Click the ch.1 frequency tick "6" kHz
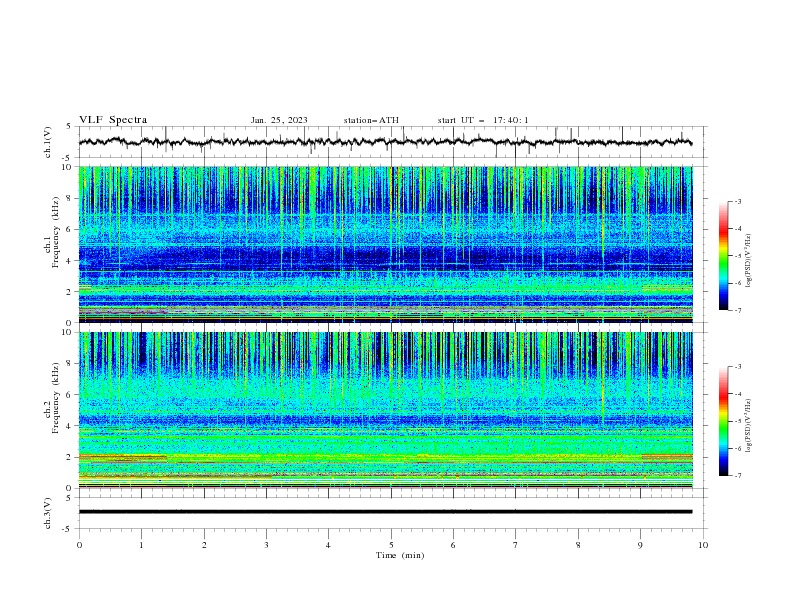 pos(71,229)
